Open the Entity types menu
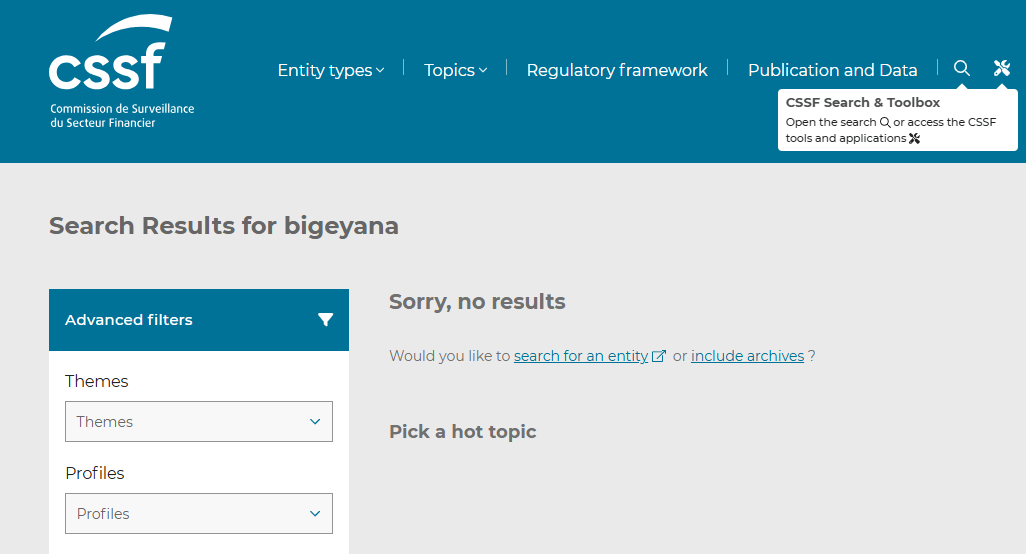 (x=324, y=70)
